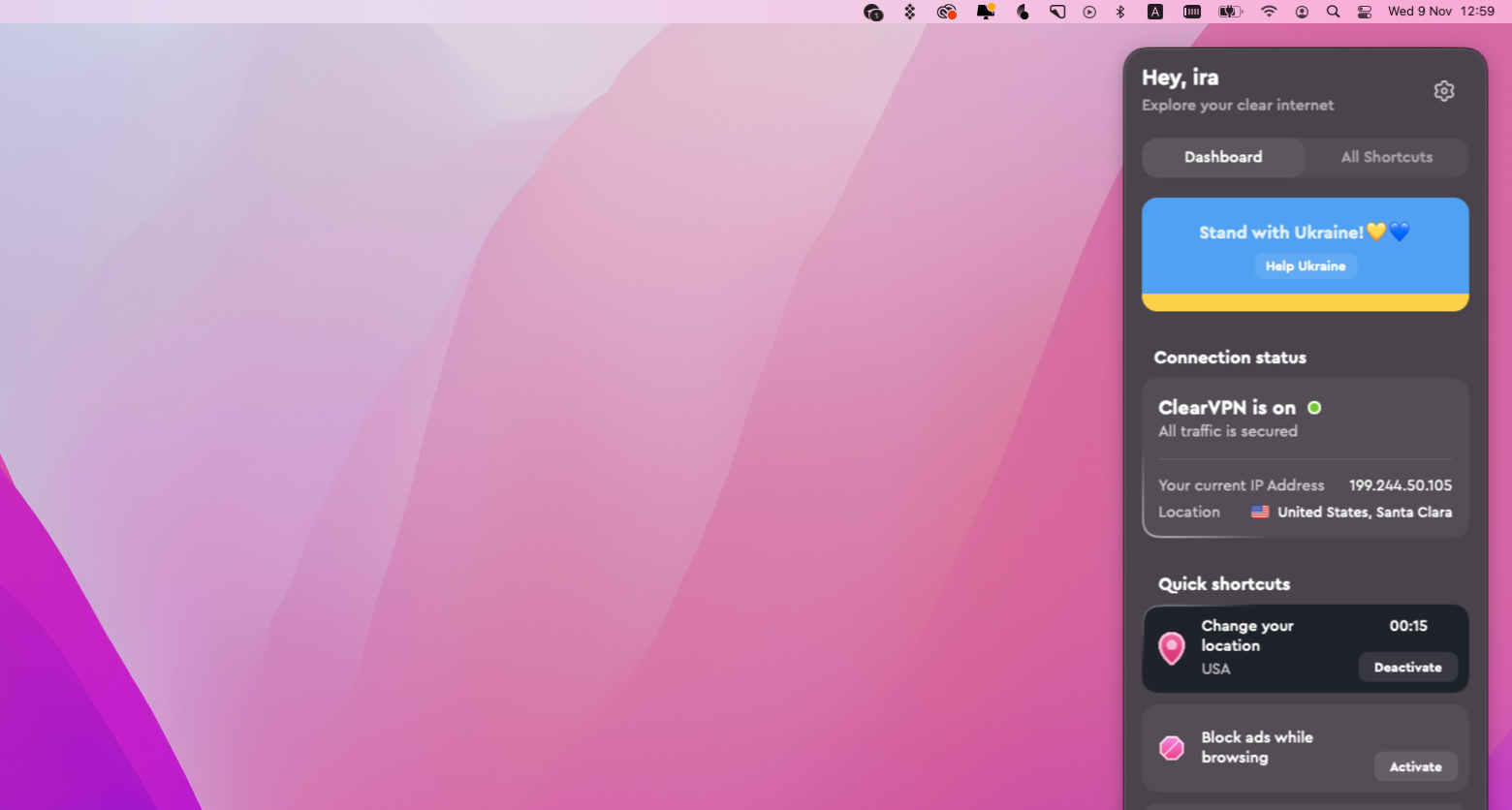Screen dimensions: 1512x810
Task: Click the Connection status heading
Action: coord(1230,358)
